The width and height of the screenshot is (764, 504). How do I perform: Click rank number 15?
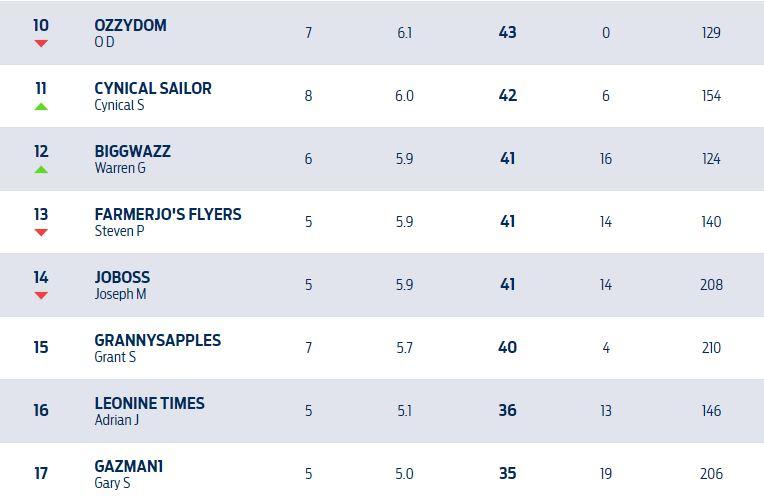click(x=41, y=348)
